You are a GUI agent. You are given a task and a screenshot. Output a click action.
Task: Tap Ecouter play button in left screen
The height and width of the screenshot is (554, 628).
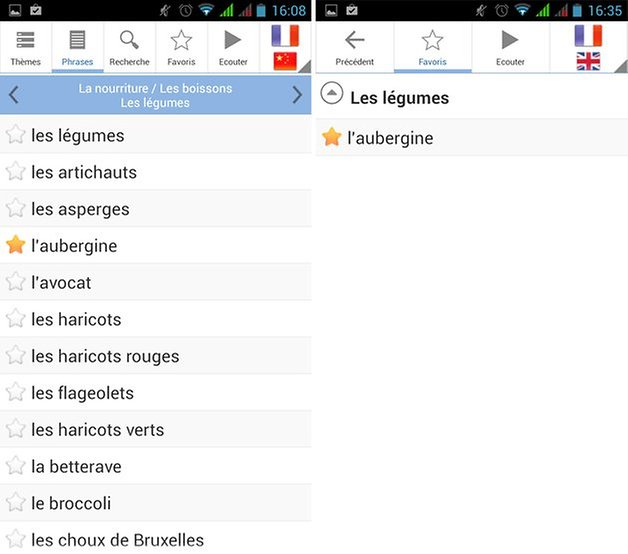(233, 47)
